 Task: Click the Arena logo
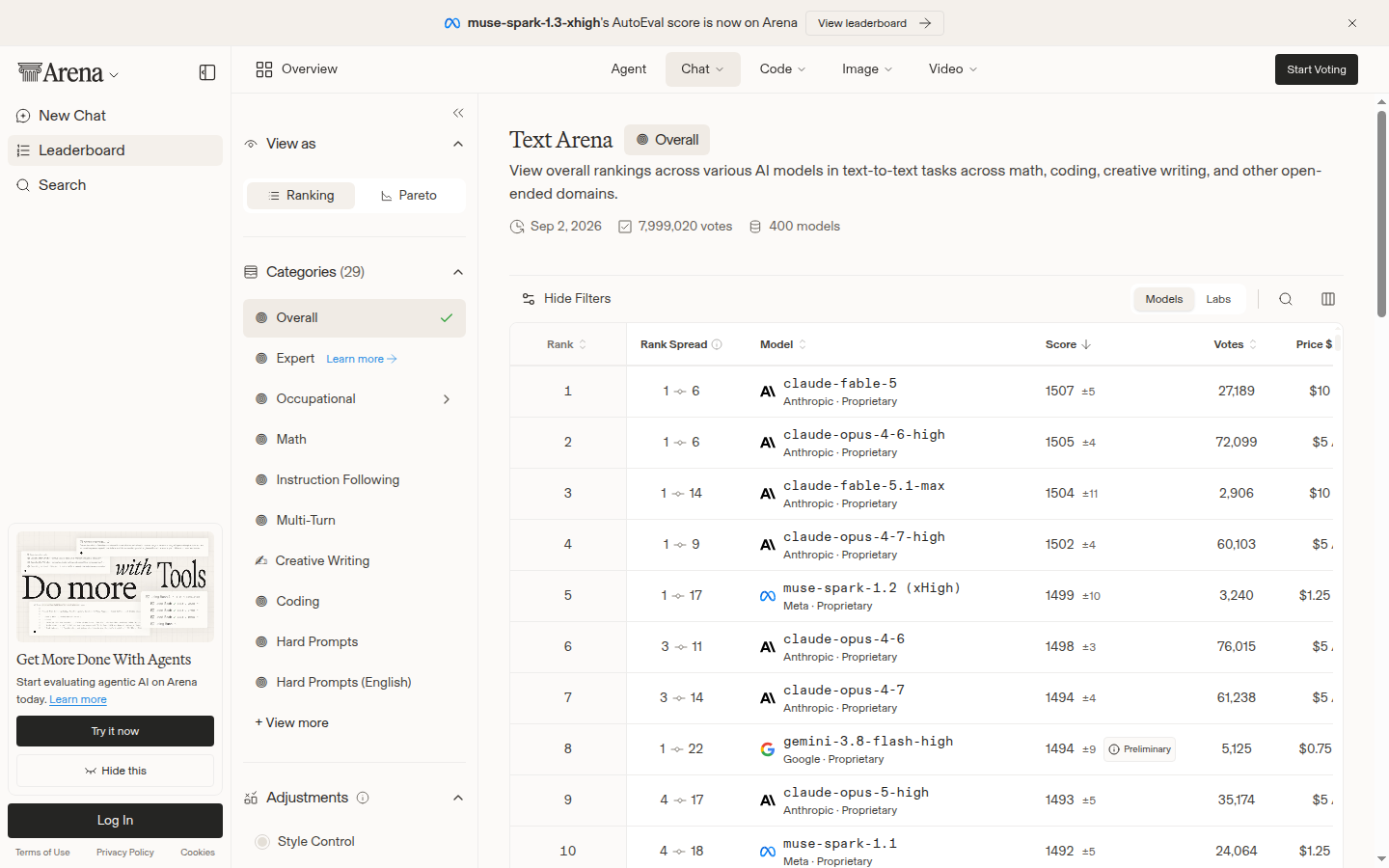(60, 72)
